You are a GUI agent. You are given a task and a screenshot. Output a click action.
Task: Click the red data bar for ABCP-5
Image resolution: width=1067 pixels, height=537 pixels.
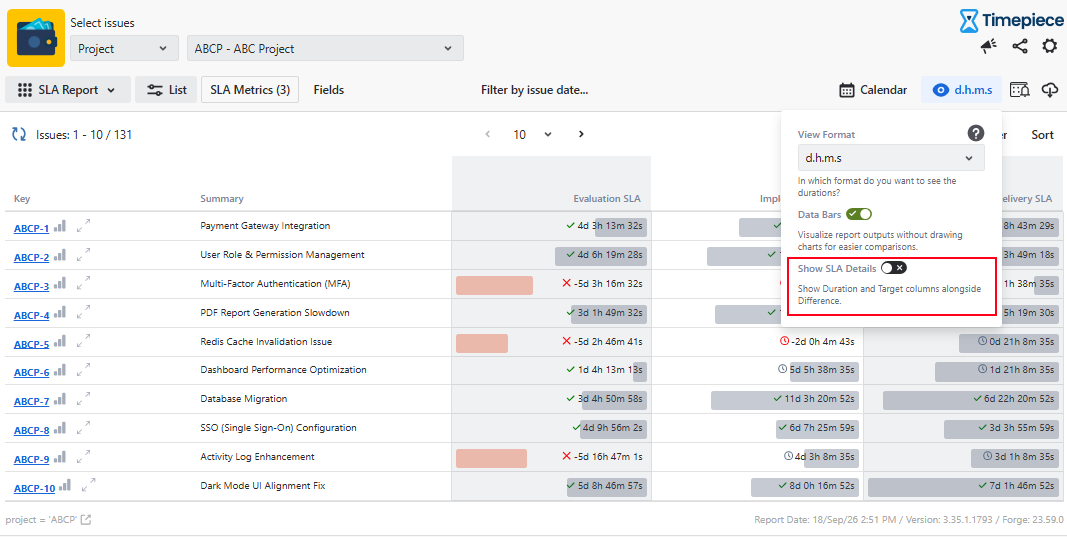(x=482, y=343)
